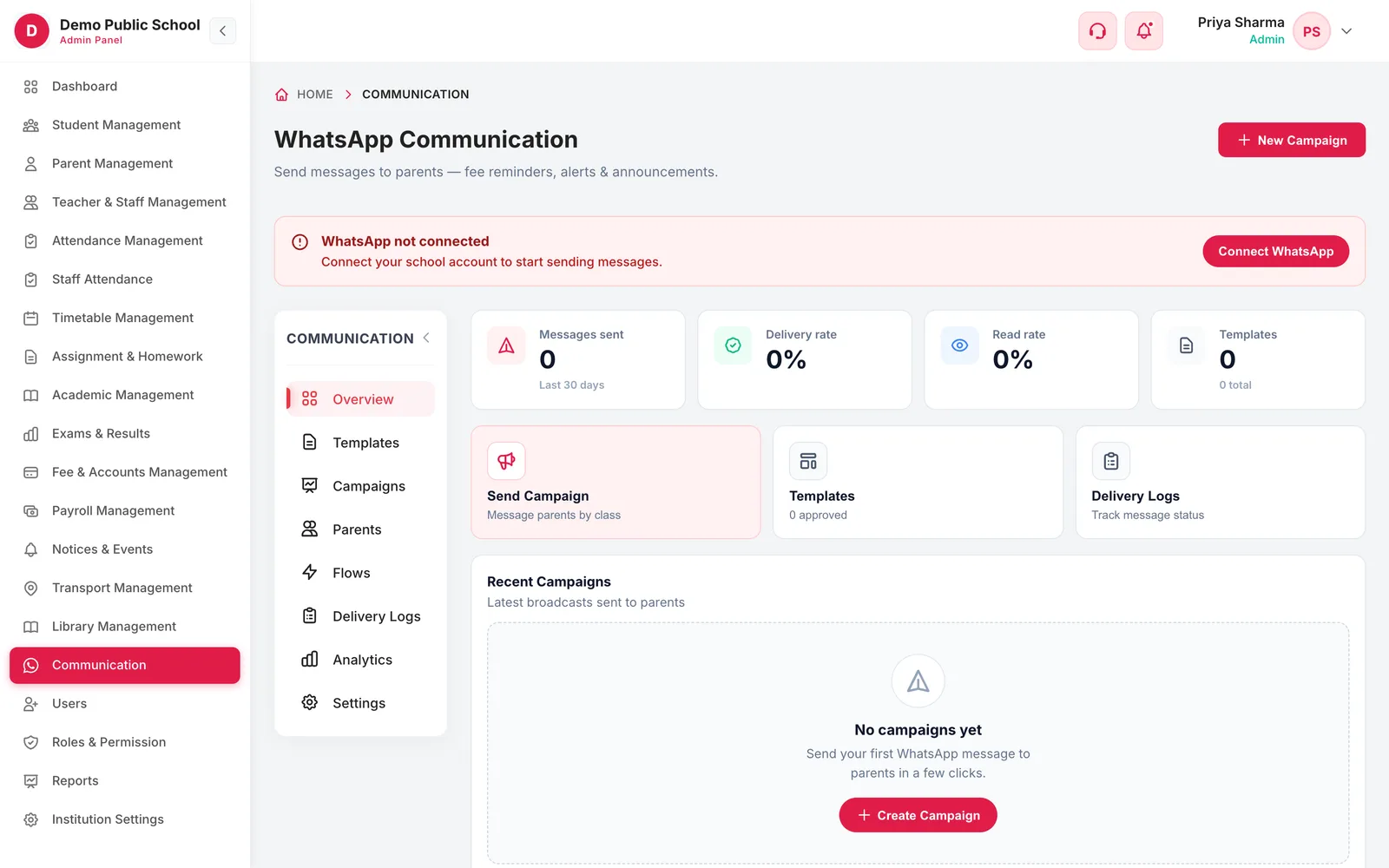Image resolution: width=1389 pixels, height=868 pixels.
Task: Collapse the COMMUNICATION submenu panel
Action: click(x=426, y=338)
